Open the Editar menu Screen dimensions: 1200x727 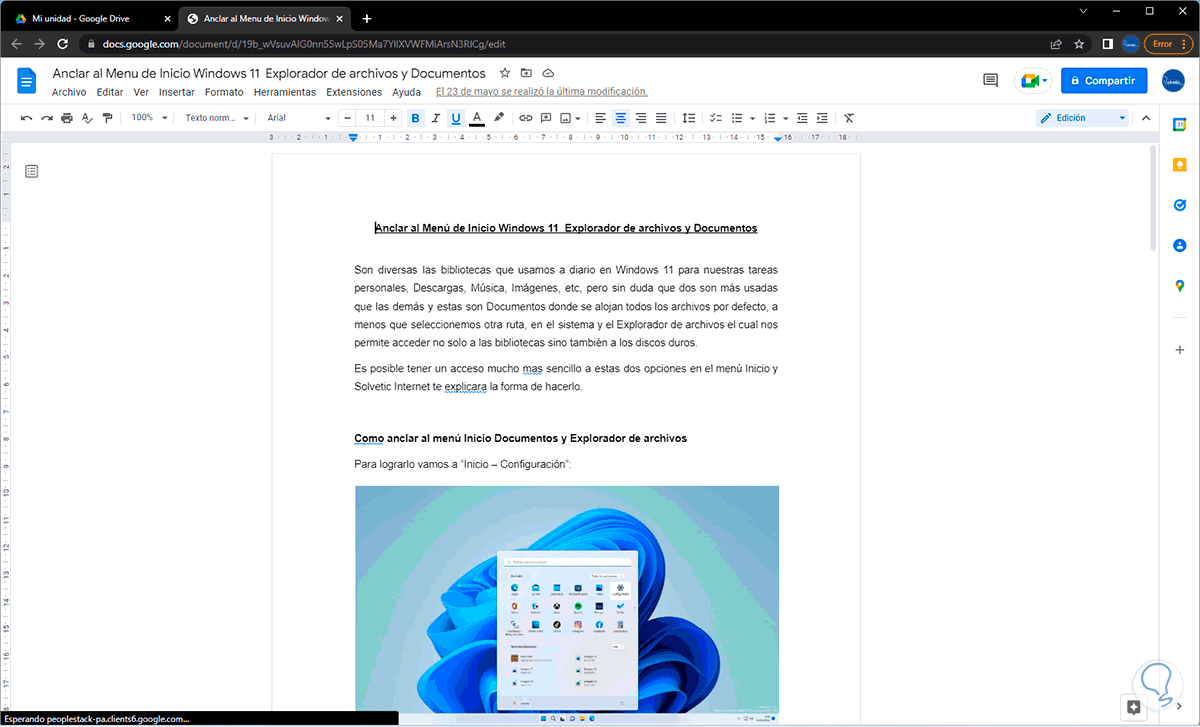[110, 92]
